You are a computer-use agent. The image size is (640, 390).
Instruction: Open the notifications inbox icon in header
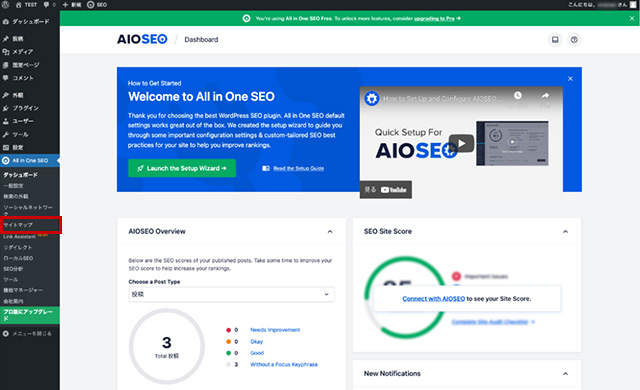555,40
